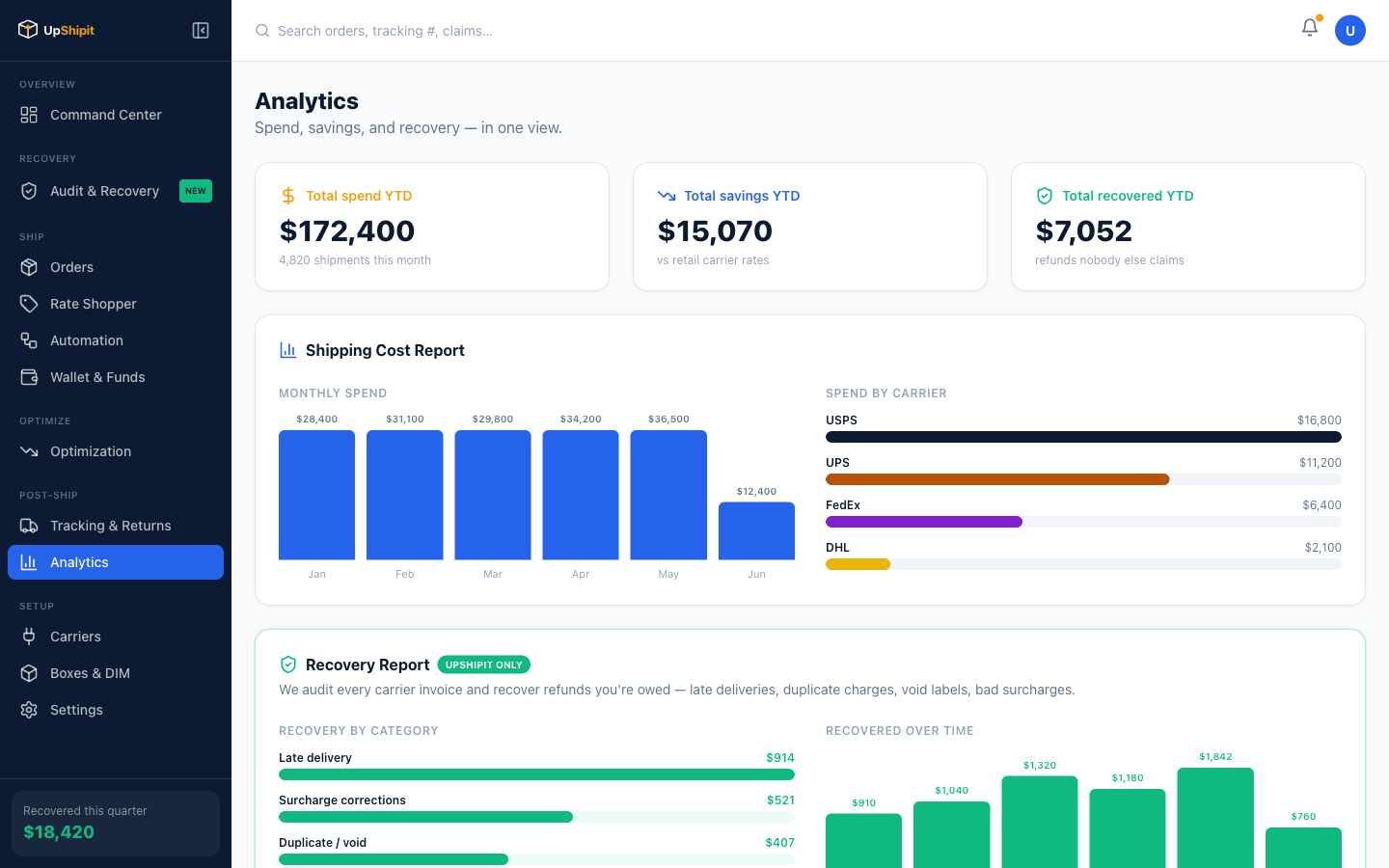Viewport: 1389px width, 868px height.
Task: Click the Carriers plug icon
Action: click(29, 637)
